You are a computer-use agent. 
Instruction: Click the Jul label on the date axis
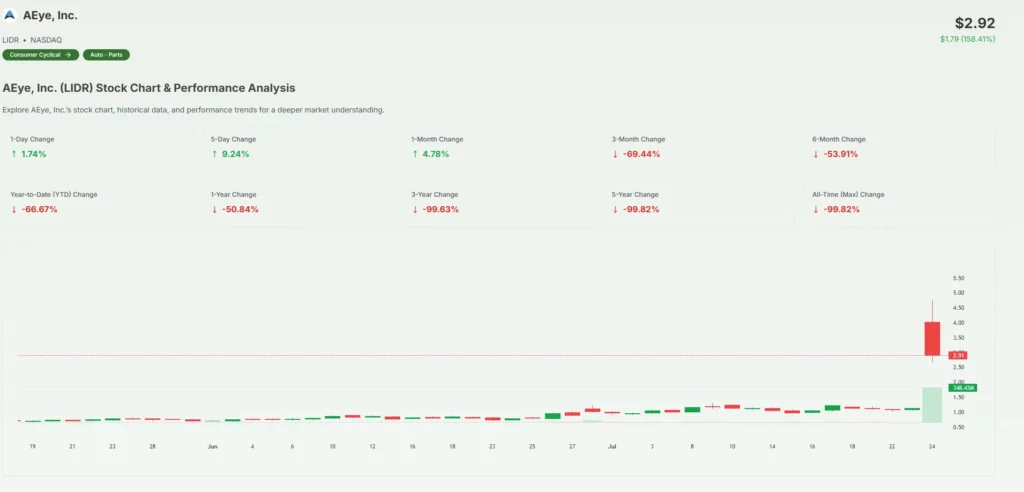click(611, 445)
